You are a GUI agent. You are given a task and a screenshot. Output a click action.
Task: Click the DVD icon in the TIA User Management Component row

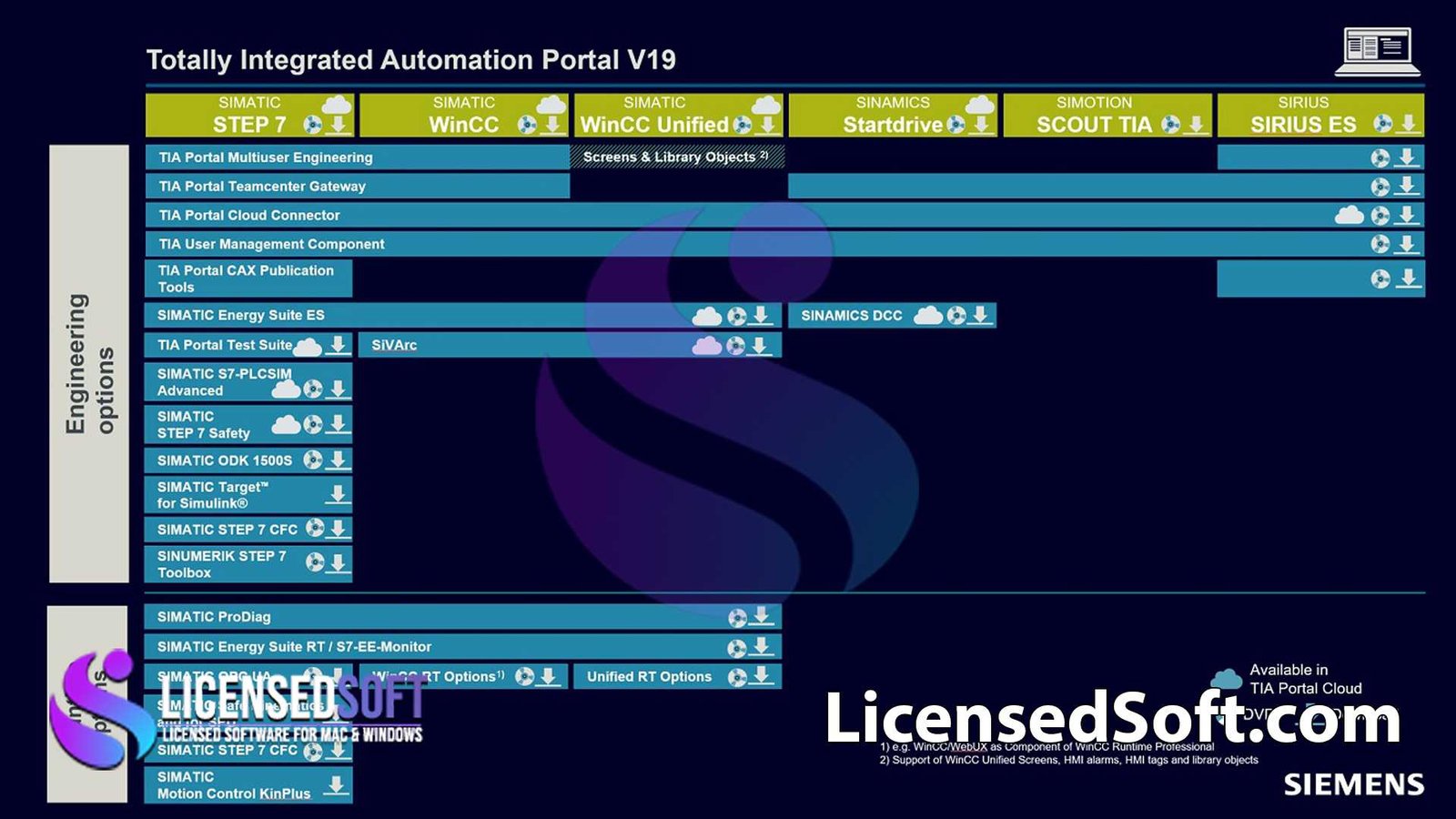(x=1380, y=244)
